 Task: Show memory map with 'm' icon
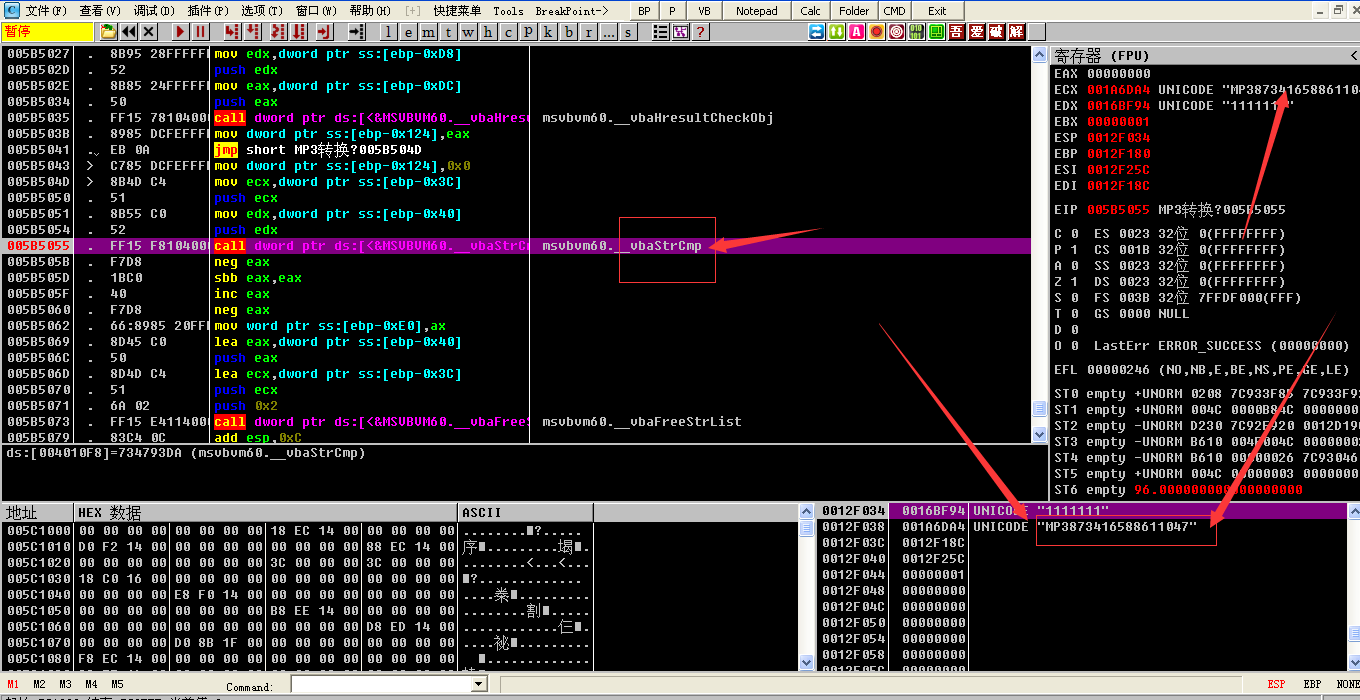pos(428,32)
